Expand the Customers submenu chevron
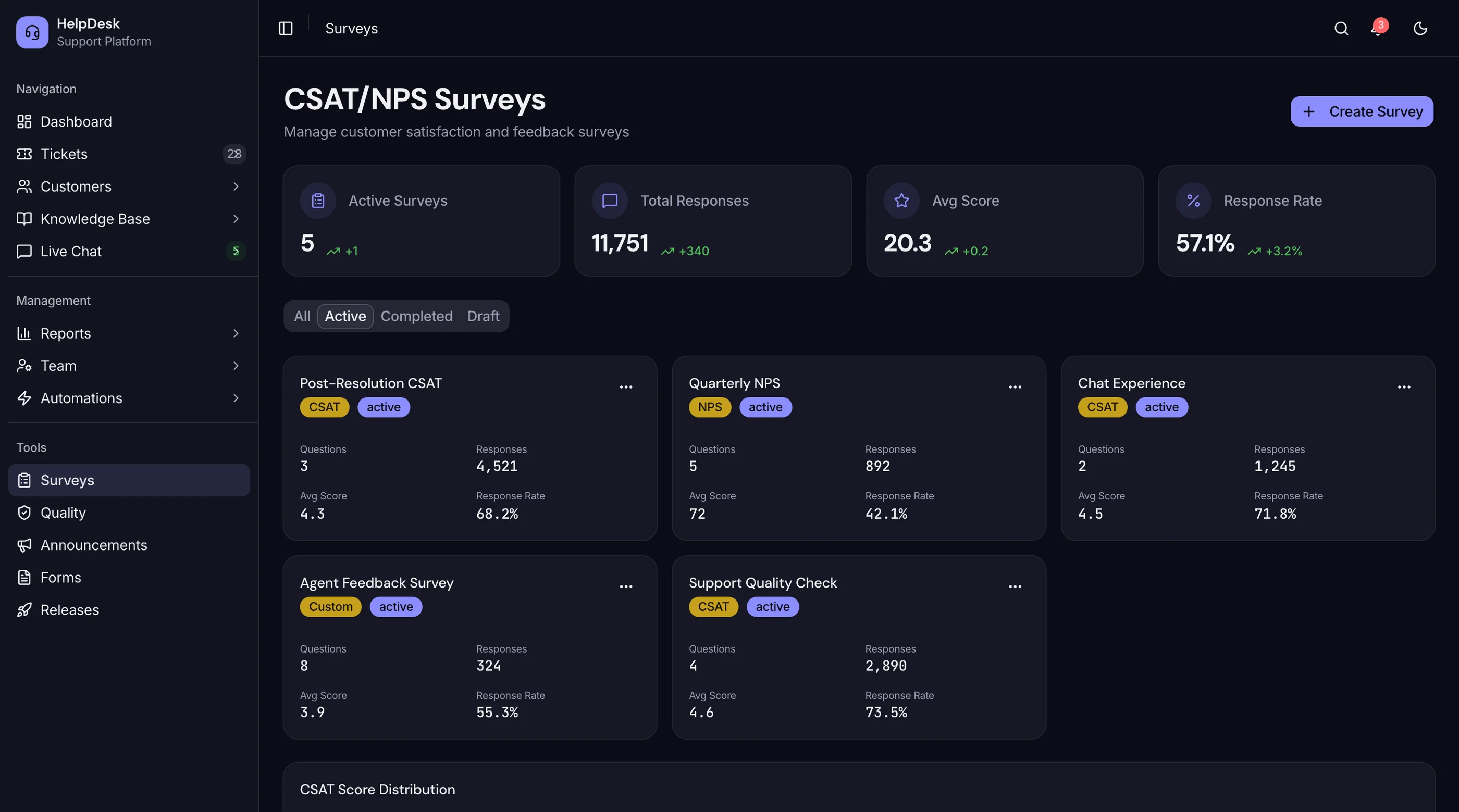The width and height of the screenshot is (1459, 812). click(236, 186)
